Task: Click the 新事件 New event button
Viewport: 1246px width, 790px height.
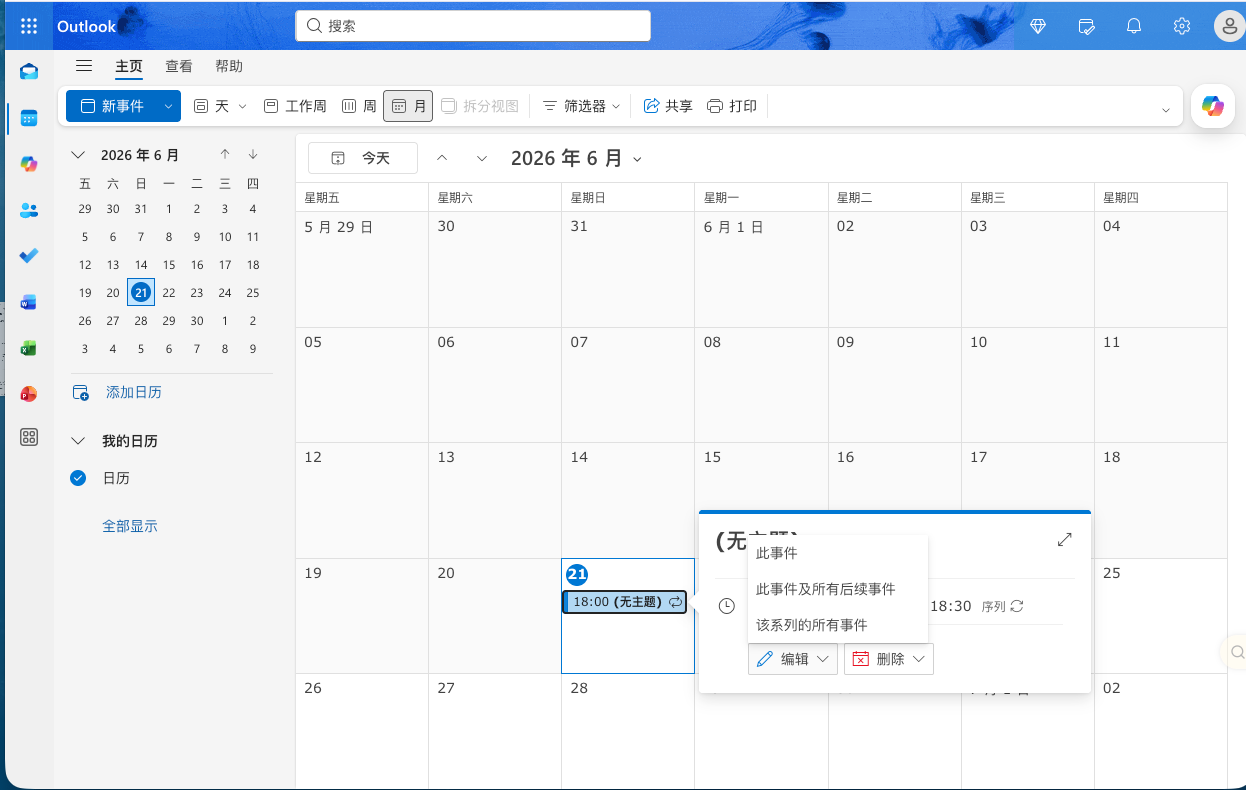Action: 112,106
